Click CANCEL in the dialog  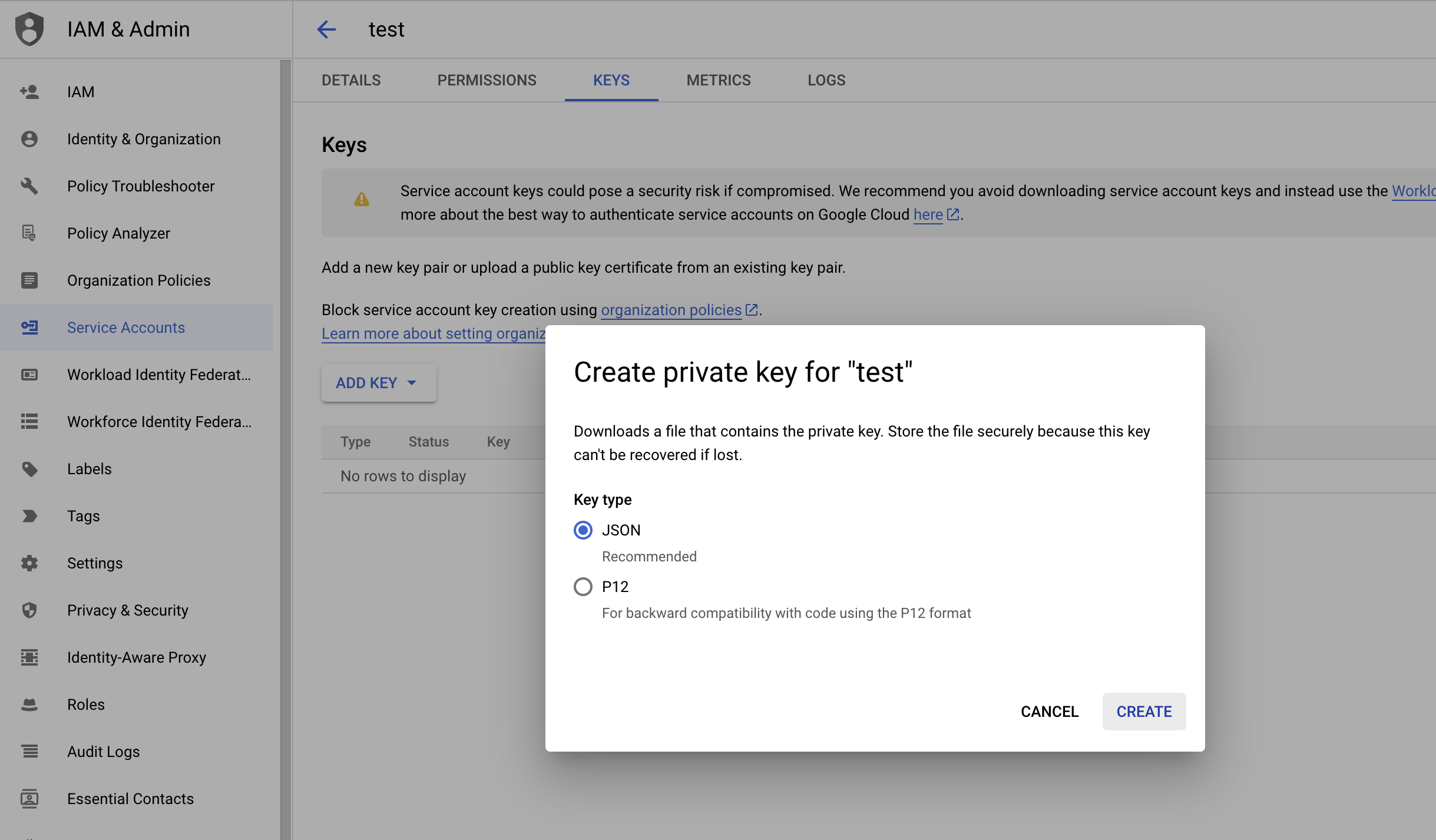coord(1050,712)
